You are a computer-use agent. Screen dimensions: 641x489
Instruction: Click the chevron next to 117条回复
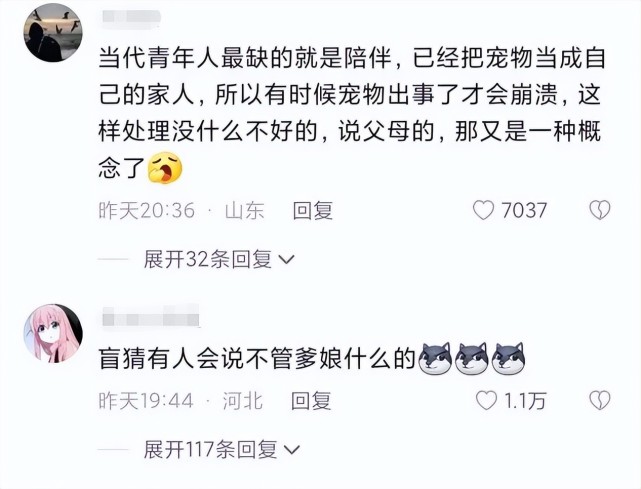[291, 451]
